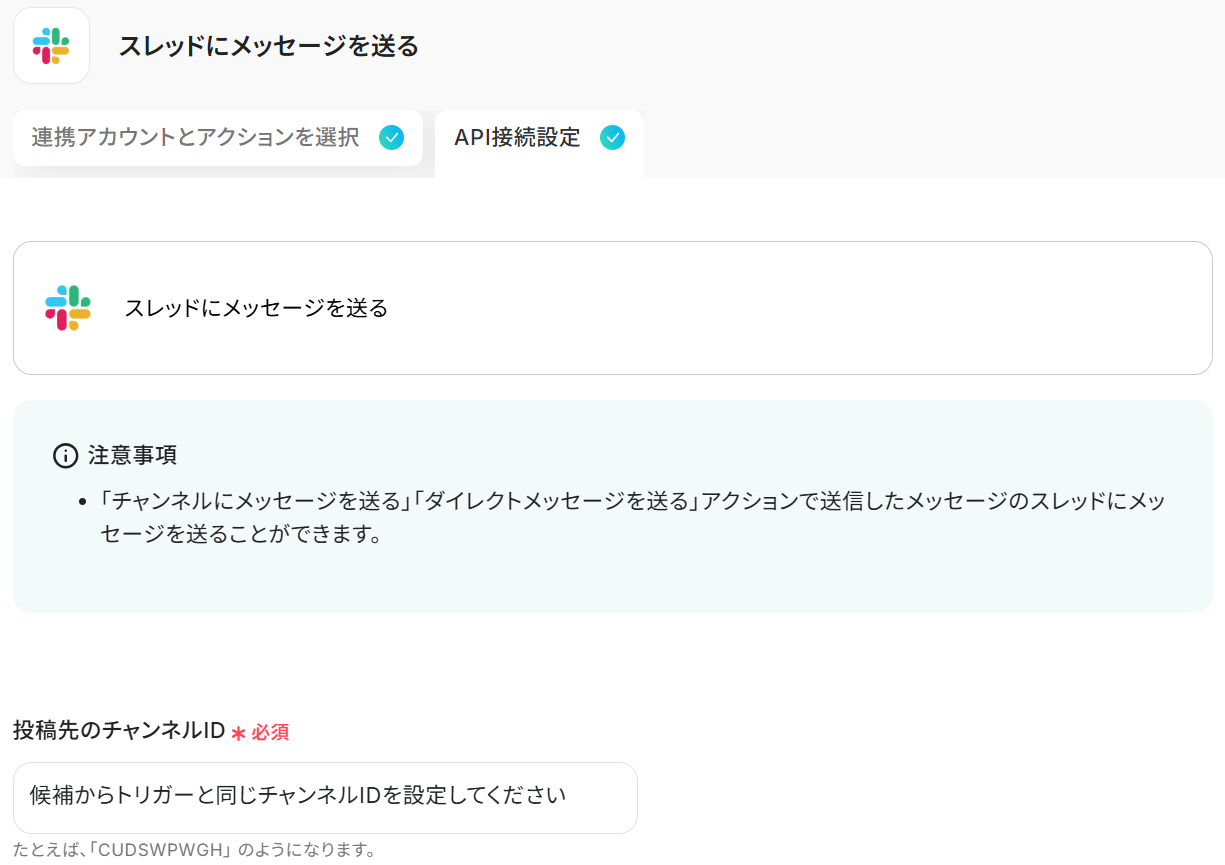Click the checkmark badge beside API接続設定
Image resolution: width=1225 pixels, height=865 pixels.
[x=612, y=138]
